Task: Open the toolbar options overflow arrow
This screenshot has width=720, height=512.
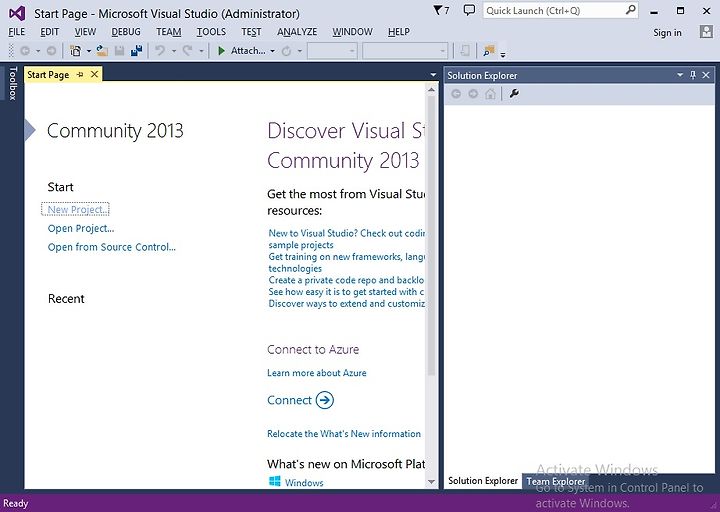Action: [x=503, y=55]
